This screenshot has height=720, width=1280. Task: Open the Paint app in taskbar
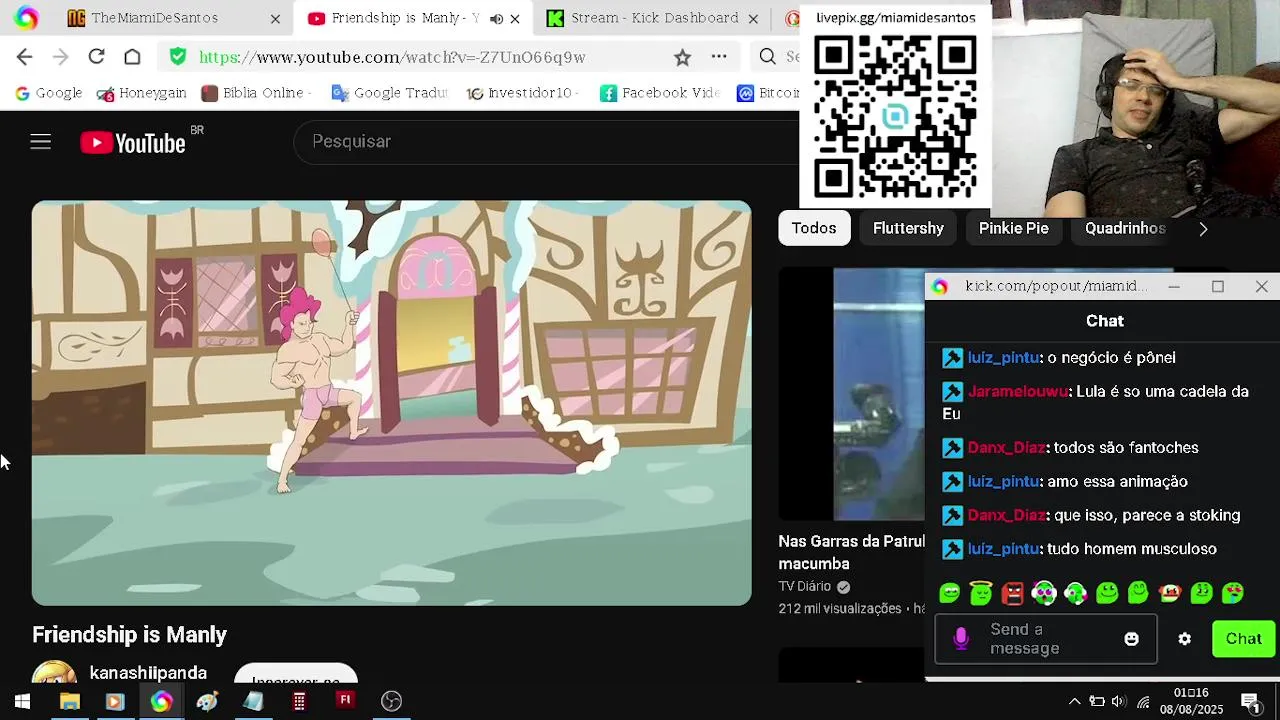point(207,701)
